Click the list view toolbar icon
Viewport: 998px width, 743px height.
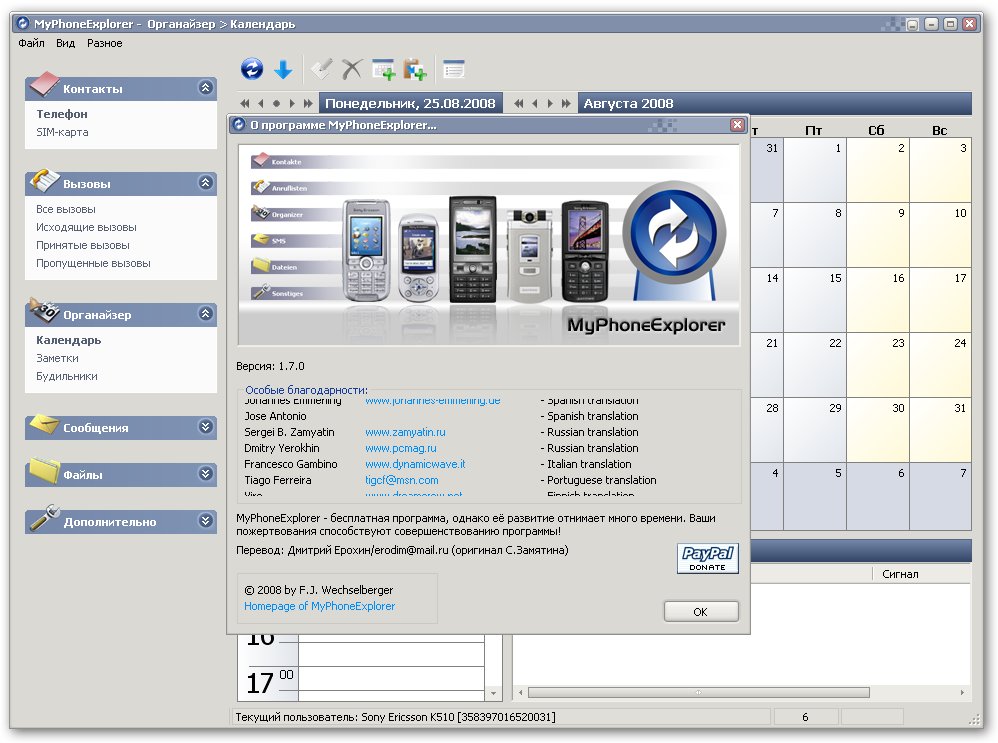(x=454, y=69)
